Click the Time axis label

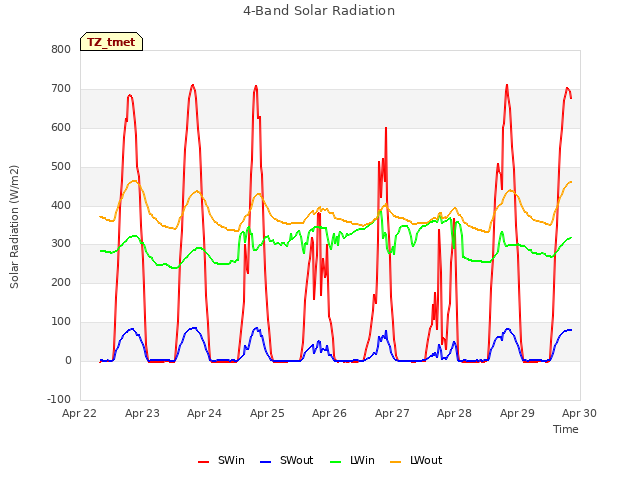pyautogui.click(x=566, y=429)
